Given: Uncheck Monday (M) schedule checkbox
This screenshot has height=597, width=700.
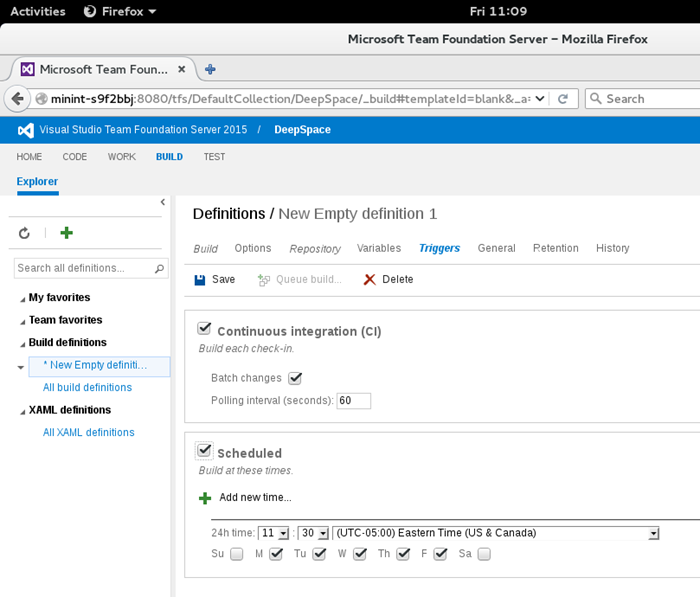Looking at the screenshot, I should [x=276, y=554].
